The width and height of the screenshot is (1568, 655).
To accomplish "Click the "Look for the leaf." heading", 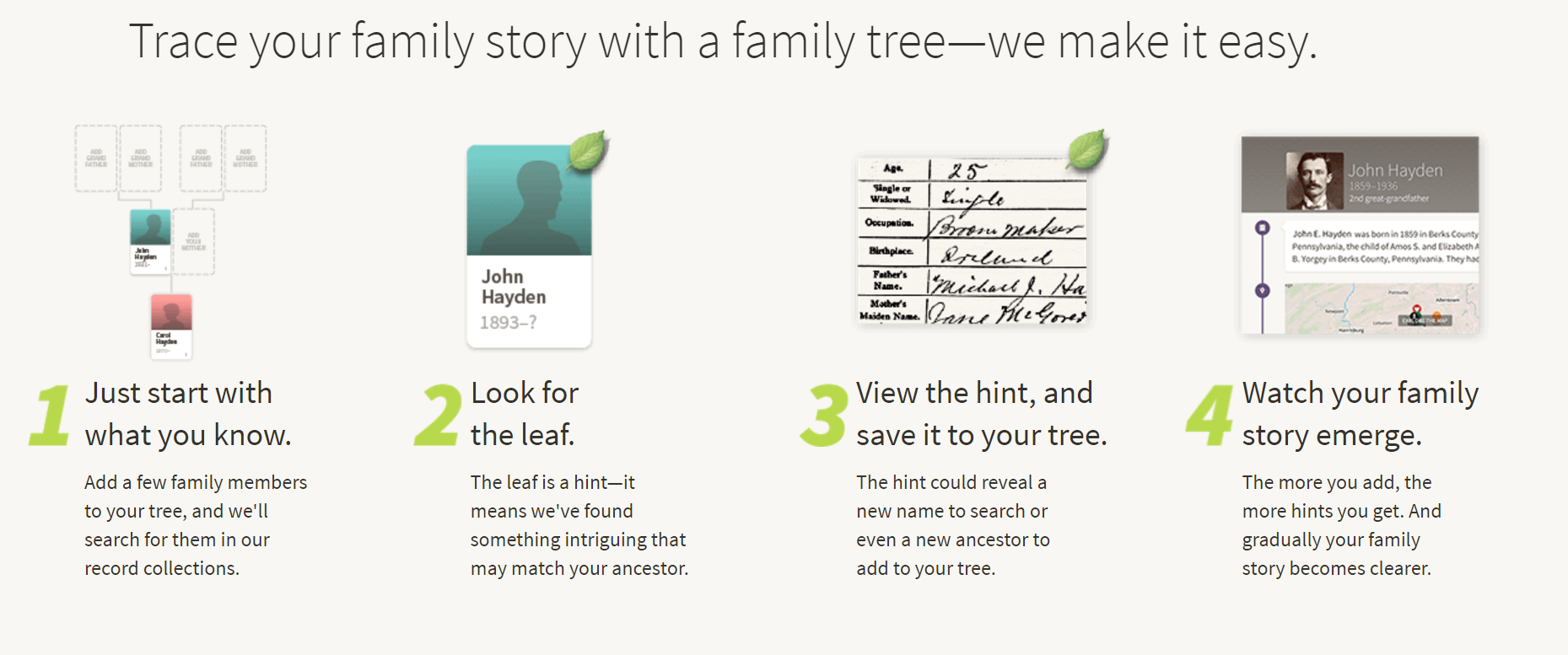I will pyautogui.click(x=524, y=414).
